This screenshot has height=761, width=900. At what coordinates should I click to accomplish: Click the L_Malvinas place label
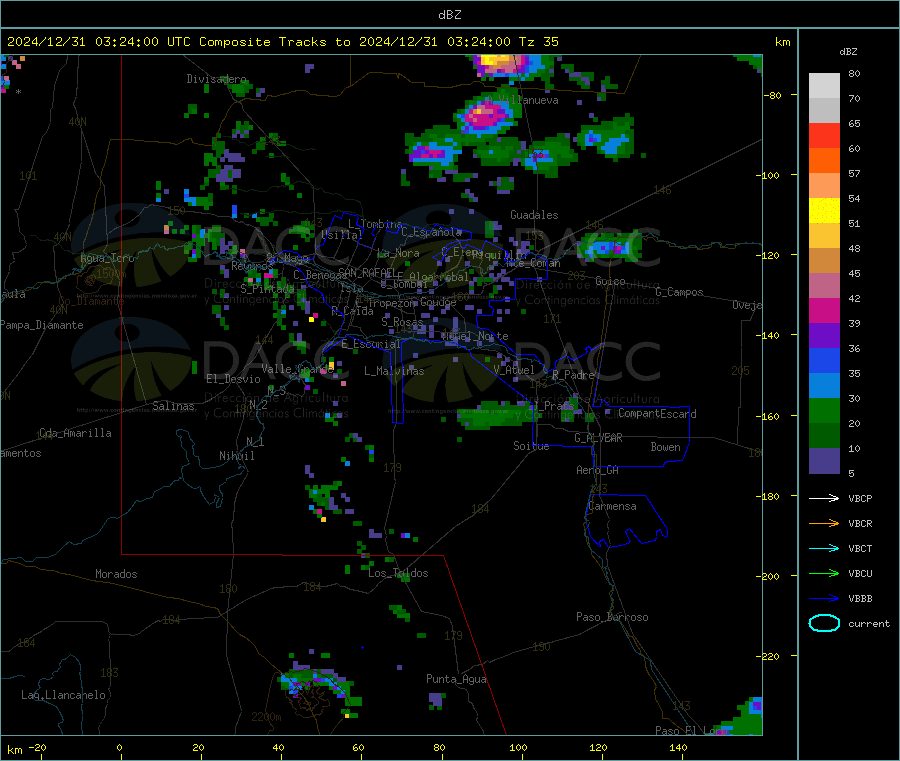click(394, 371)
